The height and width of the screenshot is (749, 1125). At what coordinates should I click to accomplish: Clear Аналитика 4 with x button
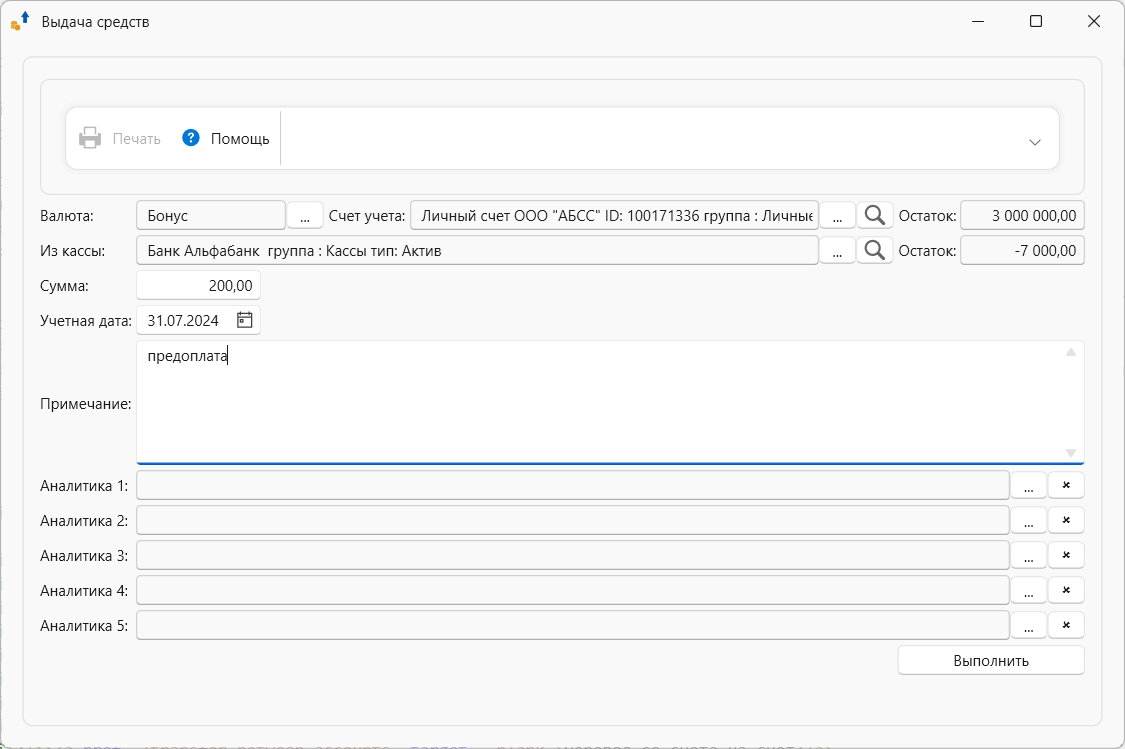click(x=1066, y=590)
